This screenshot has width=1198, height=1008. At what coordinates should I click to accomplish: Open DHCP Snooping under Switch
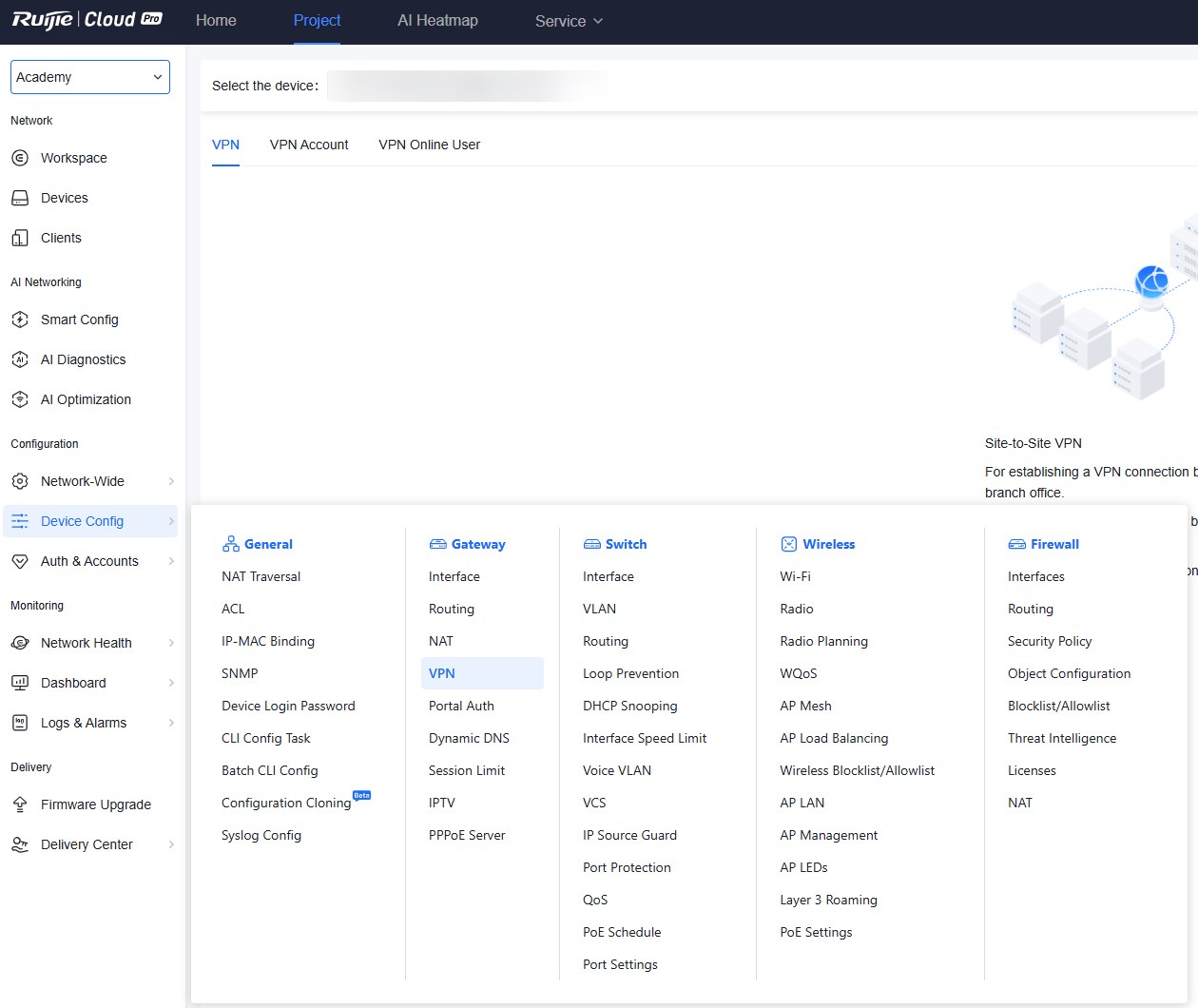click(x=629, y=706)
